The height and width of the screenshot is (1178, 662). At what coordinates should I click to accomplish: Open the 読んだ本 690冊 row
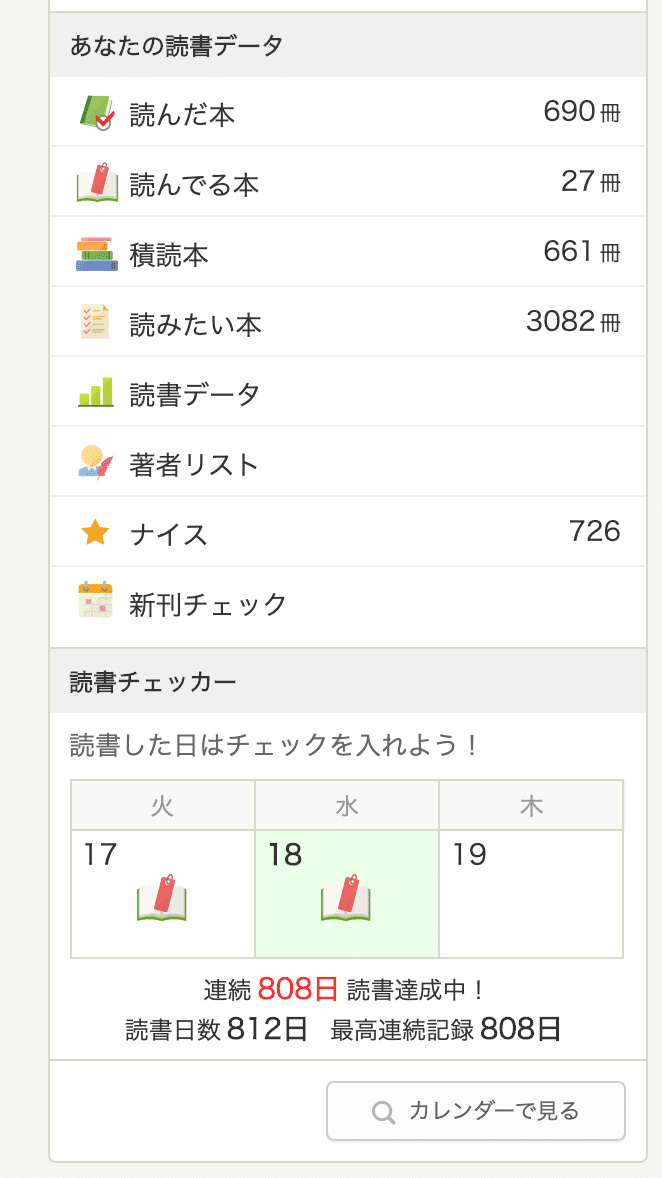click(348, 112)
